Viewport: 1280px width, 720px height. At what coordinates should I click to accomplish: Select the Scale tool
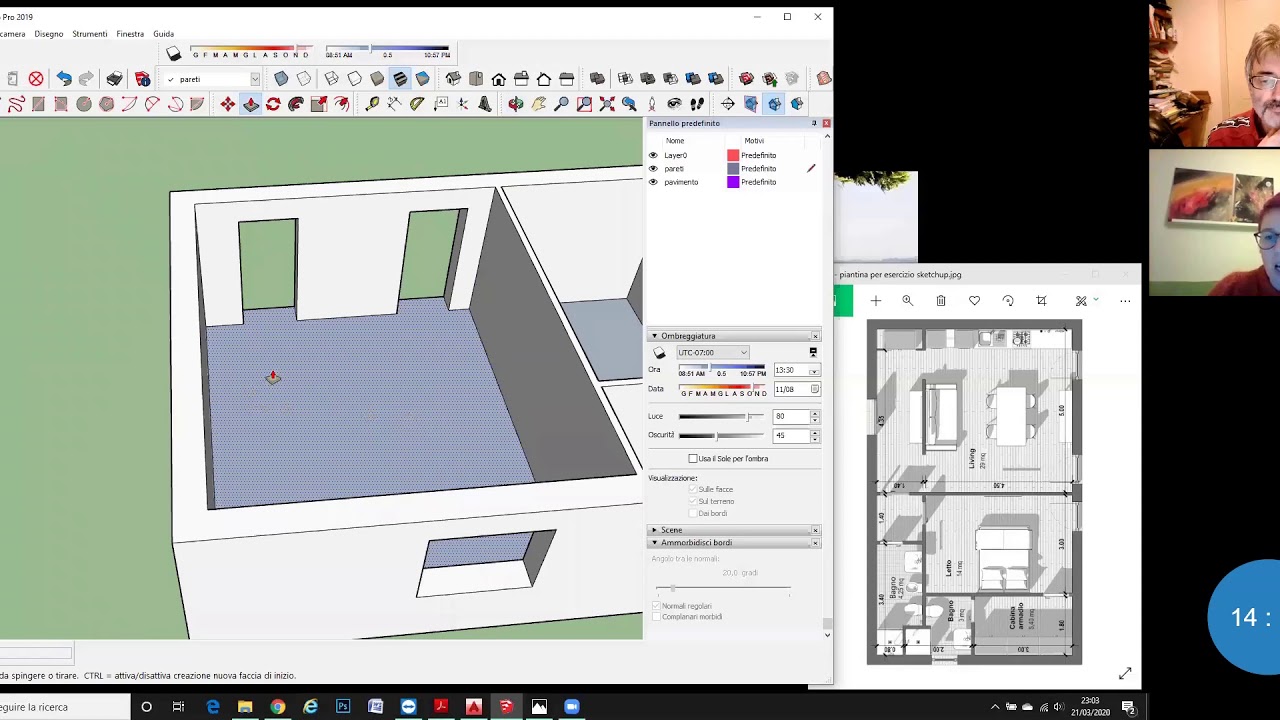[x=319, y=104]
